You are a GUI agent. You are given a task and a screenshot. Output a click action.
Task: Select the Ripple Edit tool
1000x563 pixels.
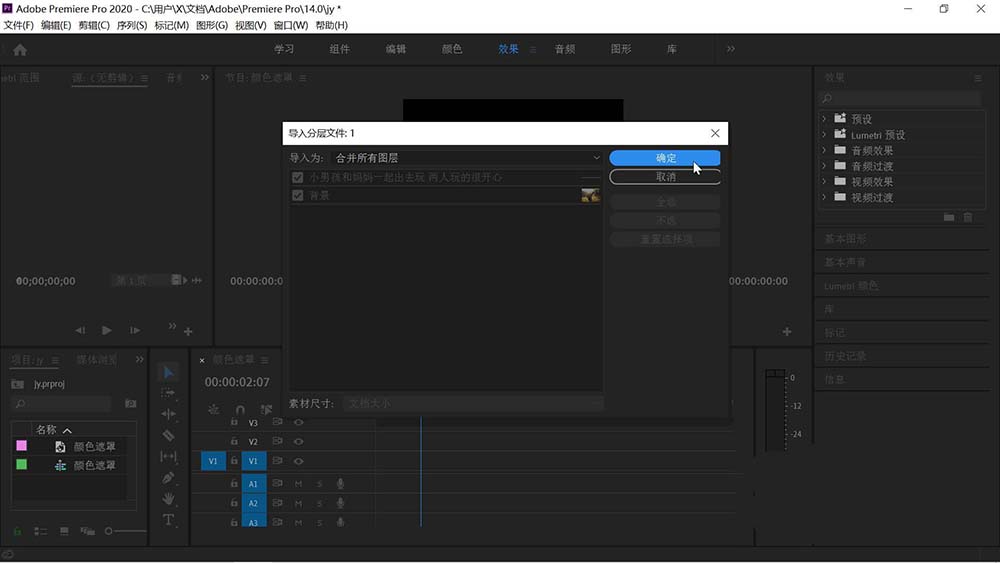click(168, 414)
